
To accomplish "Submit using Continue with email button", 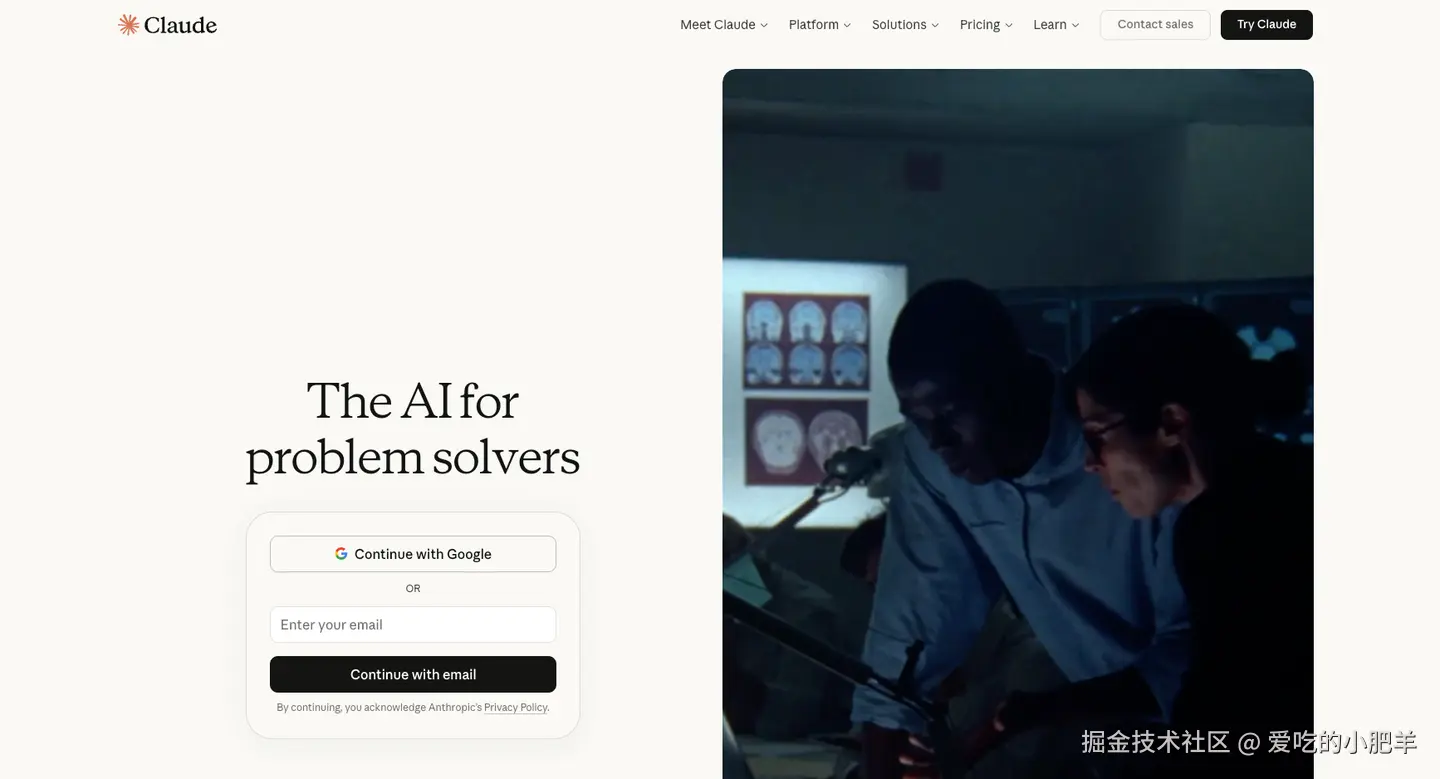I will tap(413, 674).
